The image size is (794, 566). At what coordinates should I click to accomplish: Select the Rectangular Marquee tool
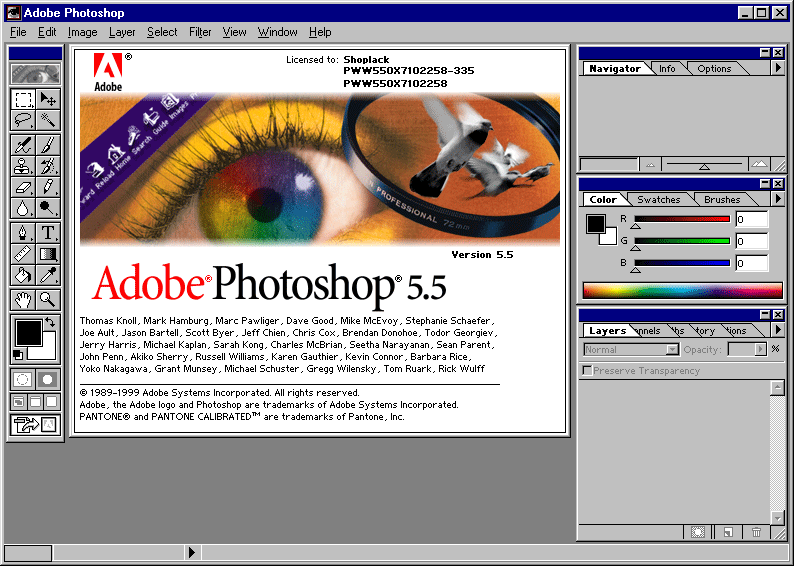pos(23,99)
